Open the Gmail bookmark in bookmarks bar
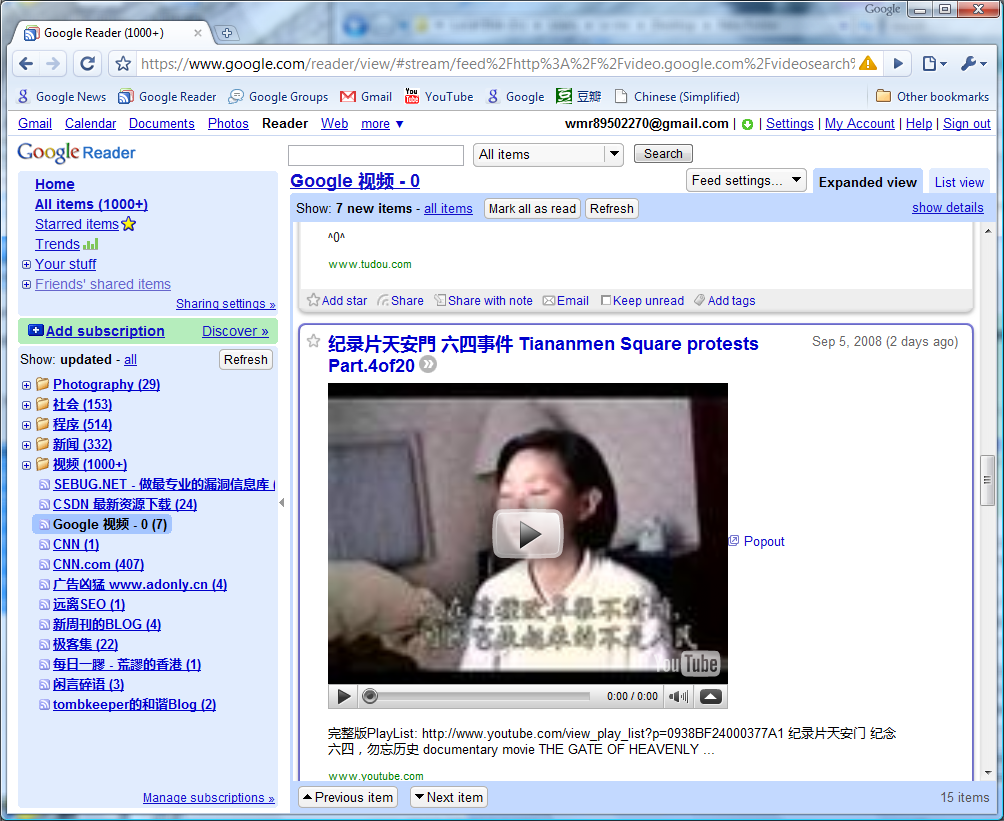 (x=366, y=97)
